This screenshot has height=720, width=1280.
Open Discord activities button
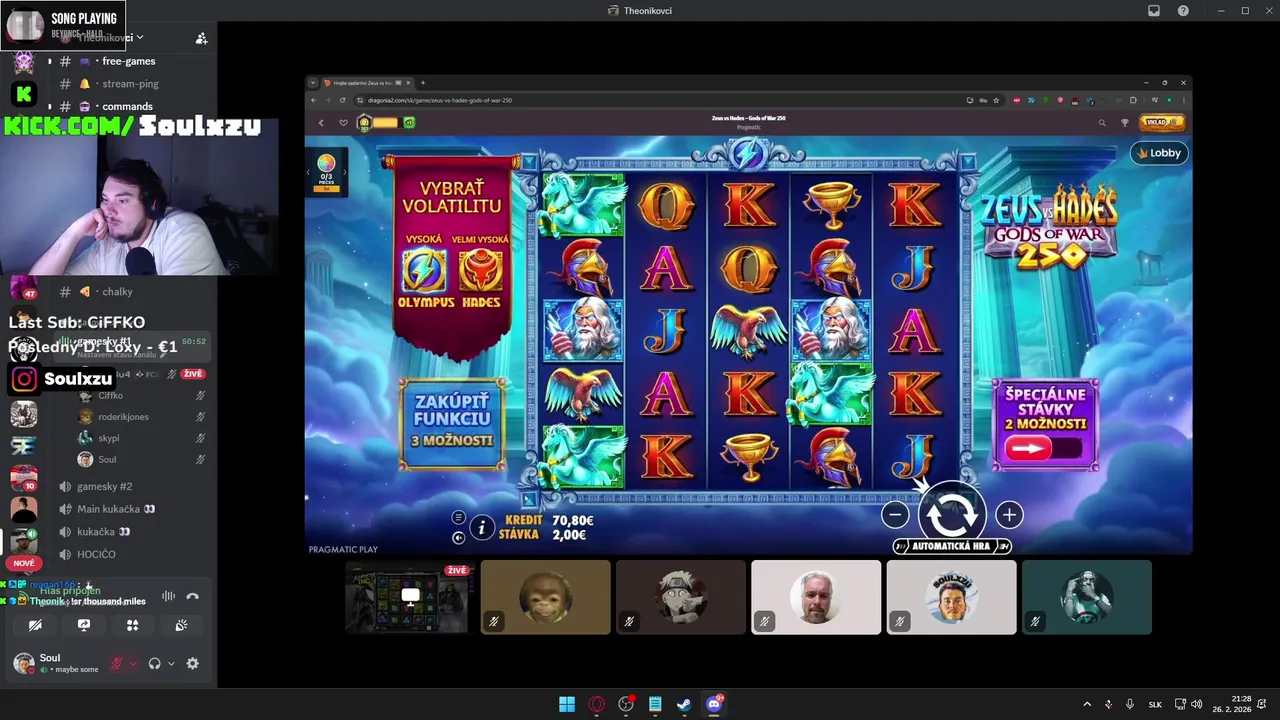[132, 625]
